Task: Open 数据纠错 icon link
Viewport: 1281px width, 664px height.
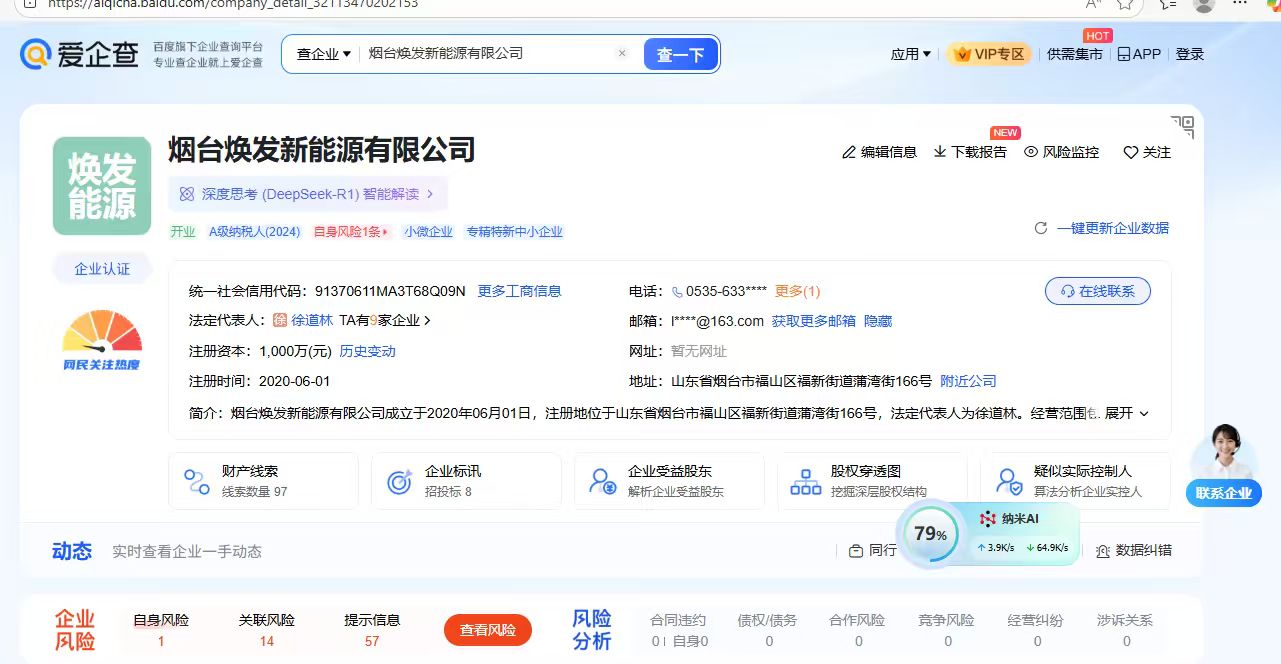Action: click(1103, 551)
